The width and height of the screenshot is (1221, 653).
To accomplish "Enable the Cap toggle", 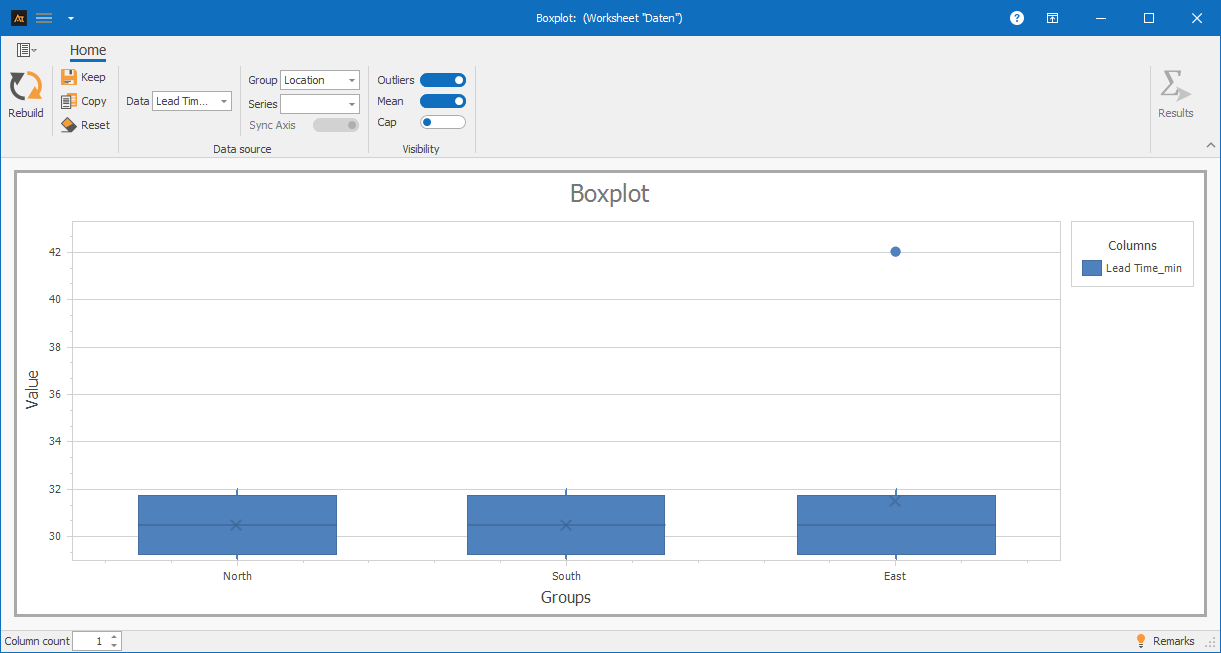I will [443, 122].
